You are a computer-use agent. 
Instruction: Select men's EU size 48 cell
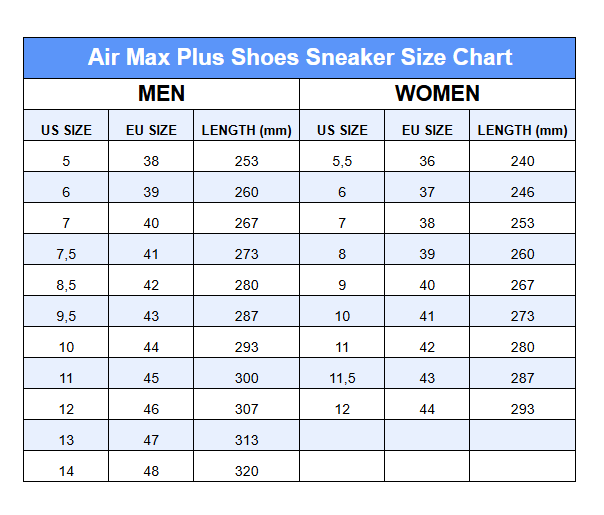151,471
